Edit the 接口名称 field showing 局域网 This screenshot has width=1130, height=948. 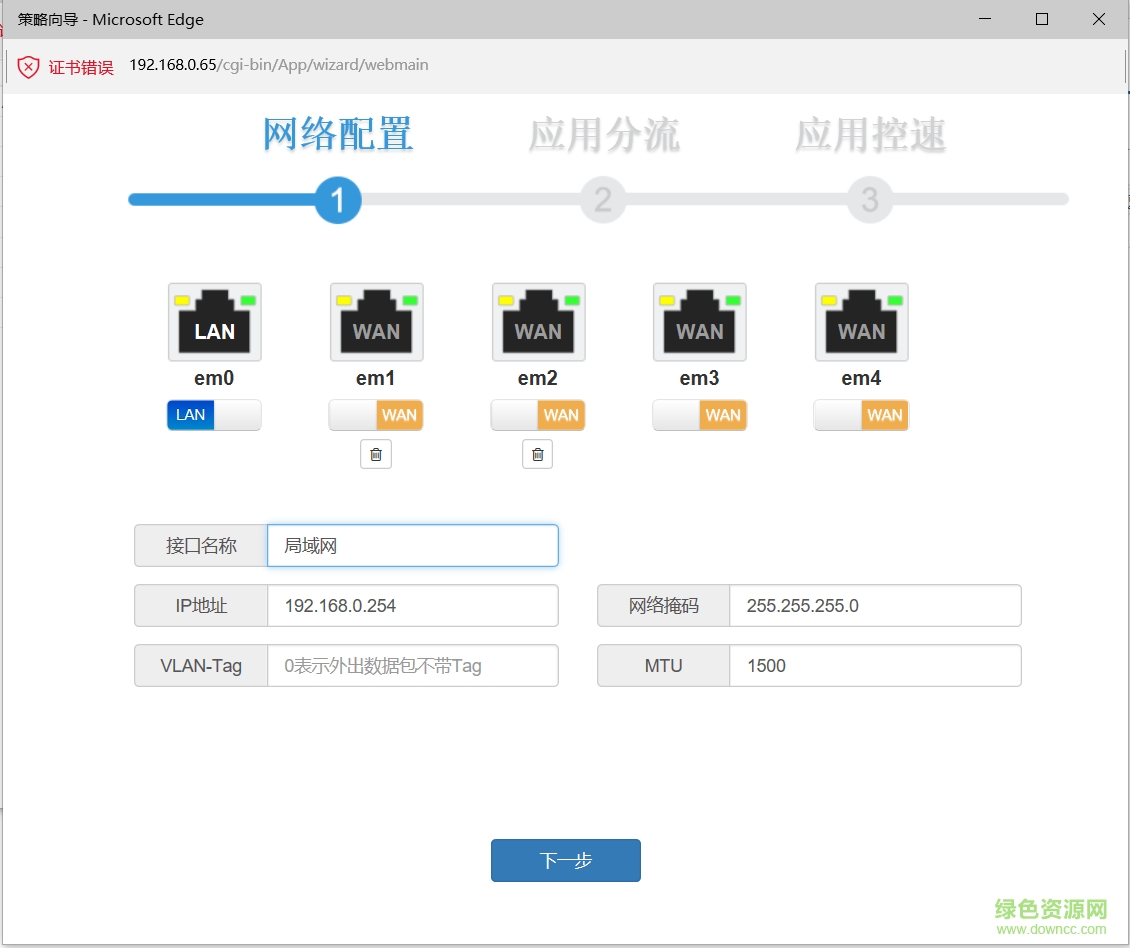pyautogui.click(x=412, y=545)
